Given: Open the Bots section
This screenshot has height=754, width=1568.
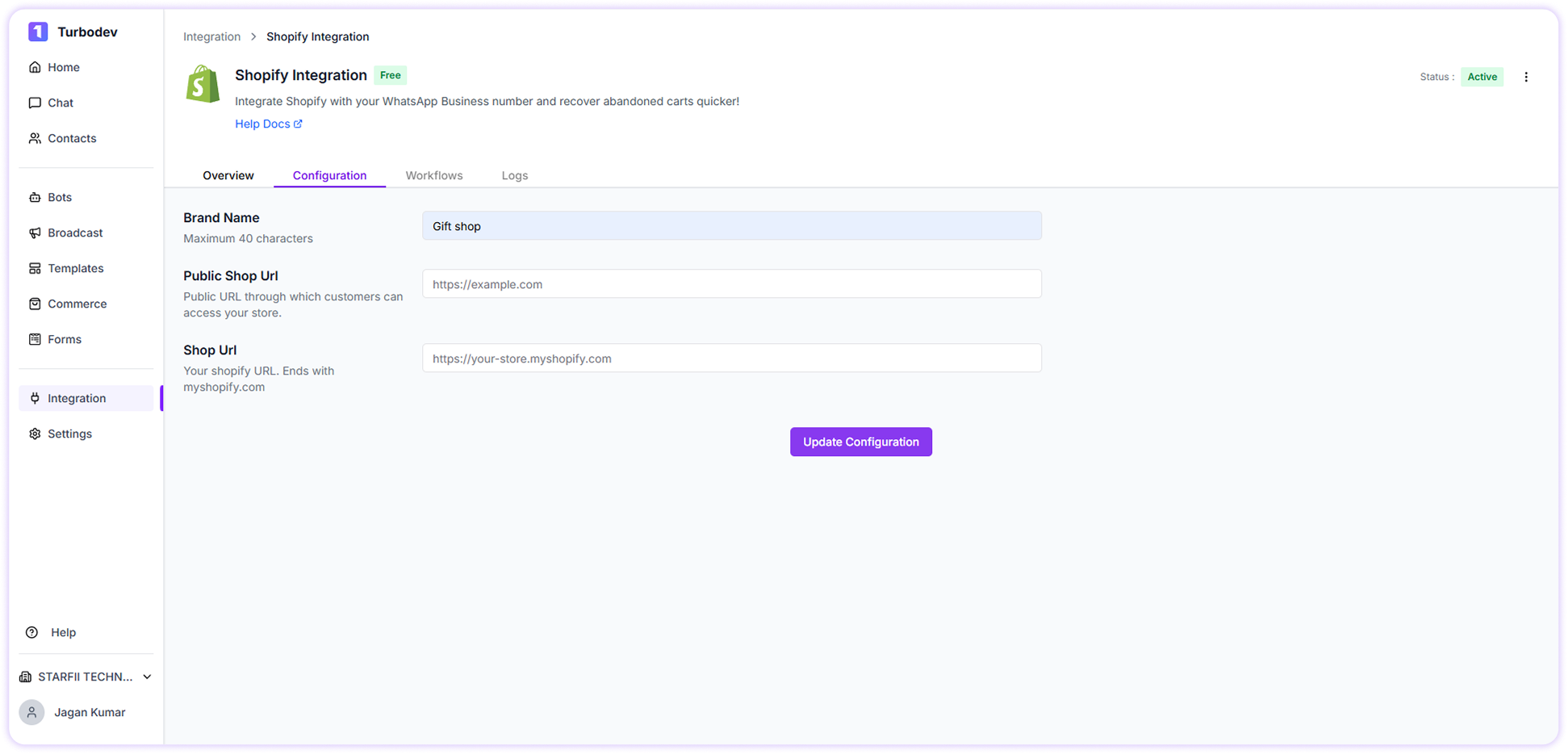Looking at the screenshot, I should point(58,197).
